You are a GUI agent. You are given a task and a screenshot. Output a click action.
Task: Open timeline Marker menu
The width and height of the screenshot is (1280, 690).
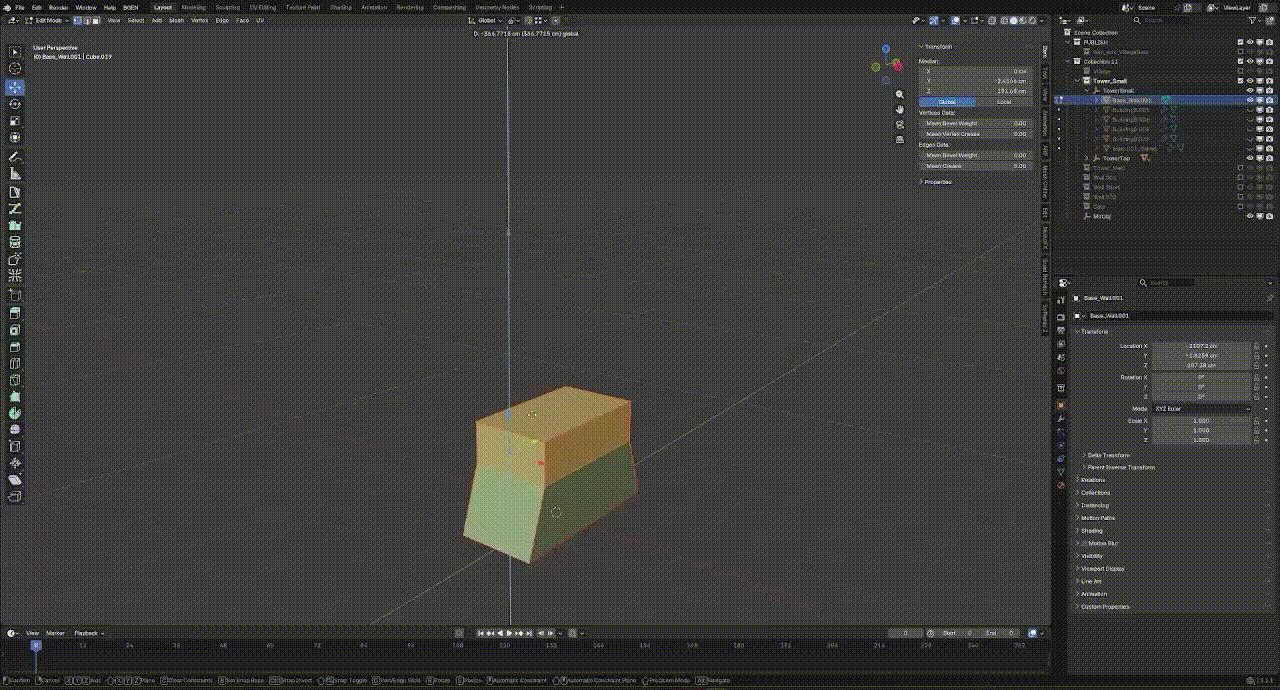point(55,633)
